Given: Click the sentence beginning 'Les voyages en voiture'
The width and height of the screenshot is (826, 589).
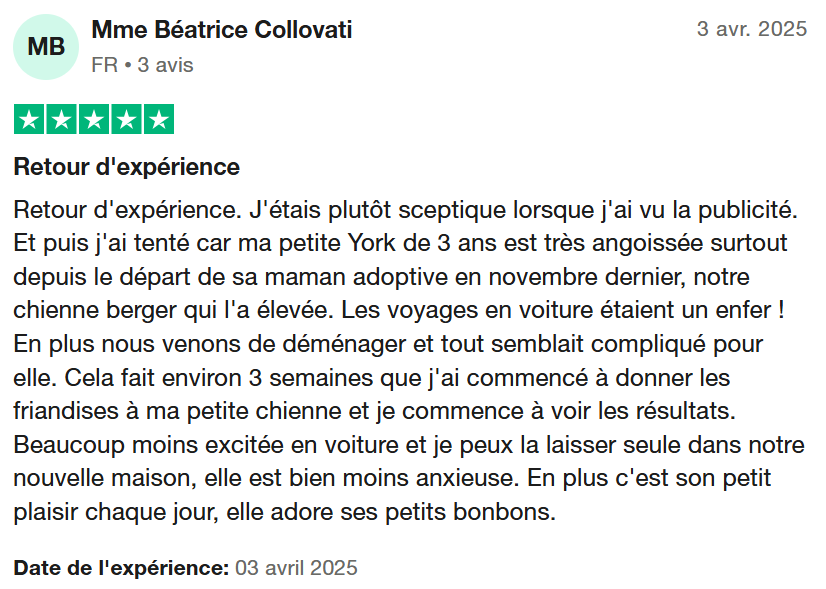Looking at the screenshot, I should coord(563,310).
